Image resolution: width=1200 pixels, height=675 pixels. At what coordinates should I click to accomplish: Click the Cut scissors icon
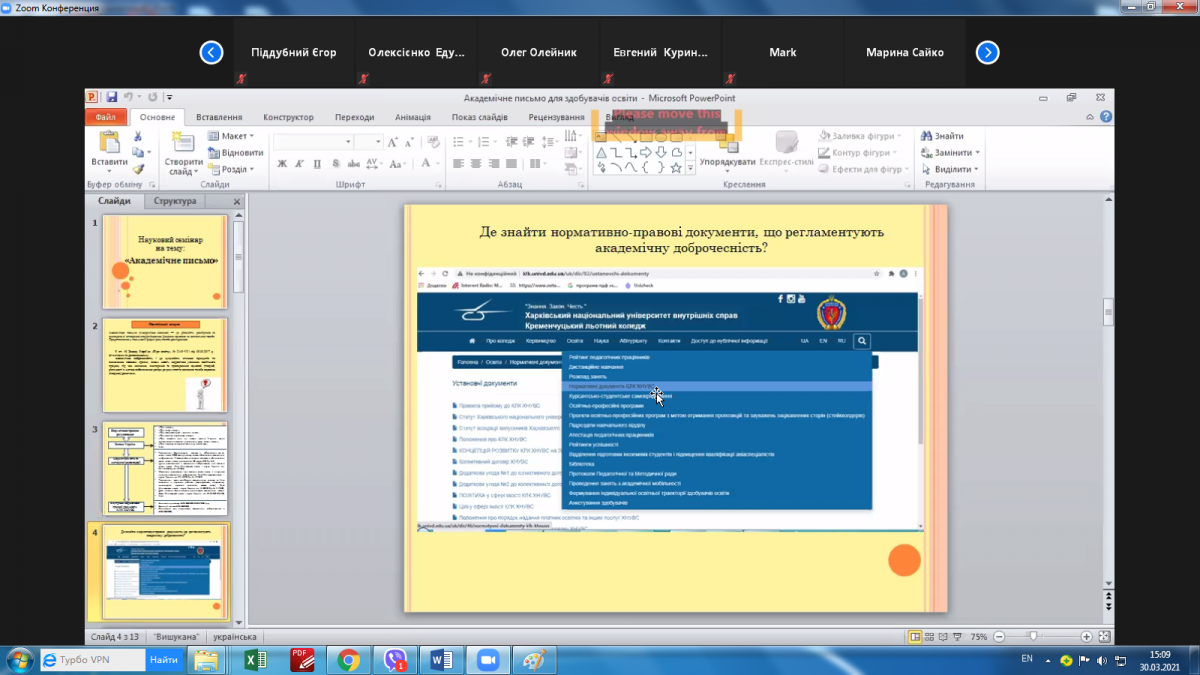click(x=139, y=136)
